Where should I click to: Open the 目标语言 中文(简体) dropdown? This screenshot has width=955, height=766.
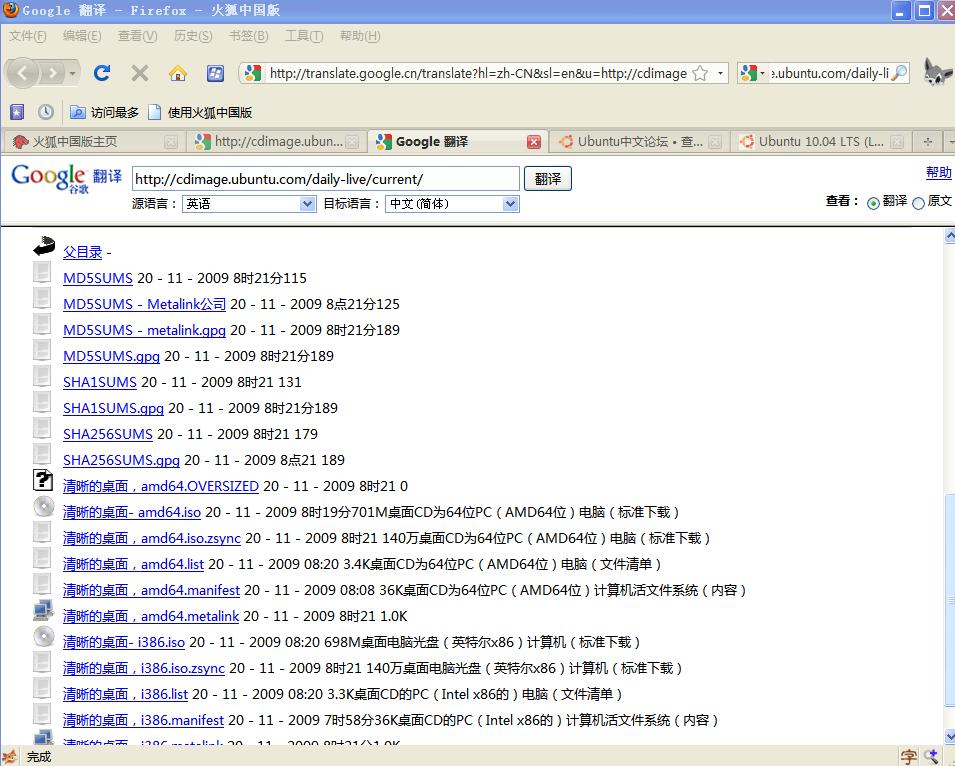(452, 204)
